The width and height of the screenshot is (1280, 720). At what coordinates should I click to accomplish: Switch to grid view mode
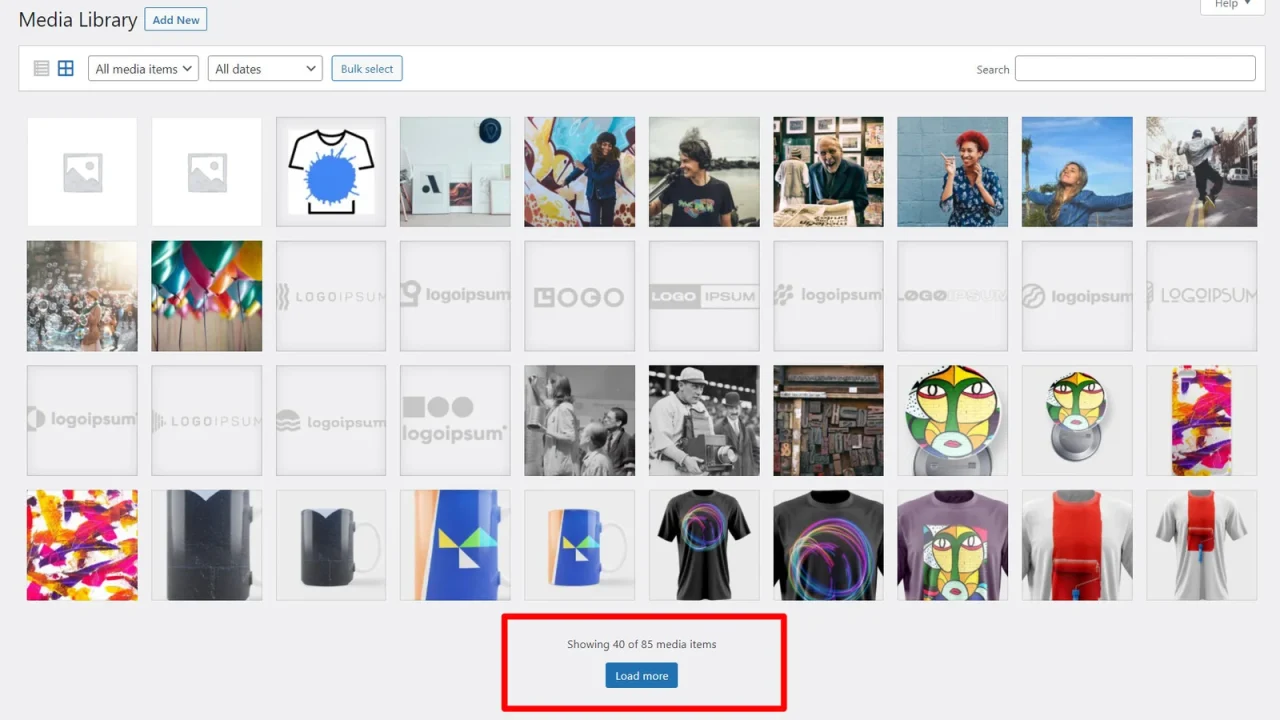[x=65, y=68]
